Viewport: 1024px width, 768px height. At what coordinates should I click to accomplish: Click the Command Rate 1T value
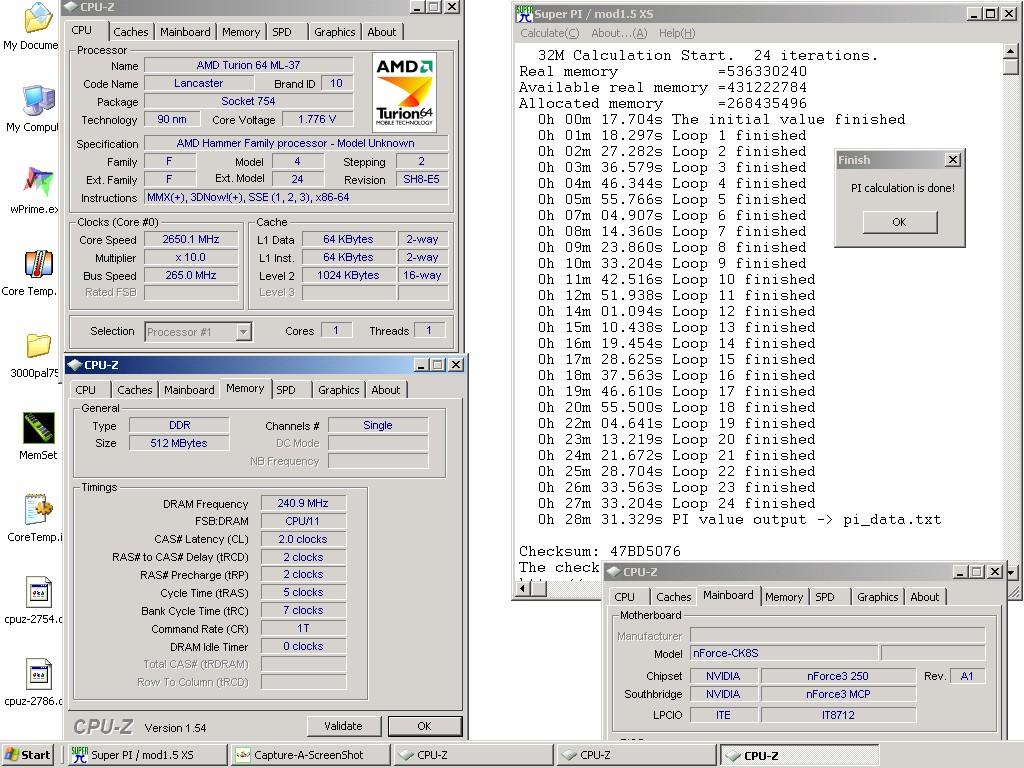point(303,628)
